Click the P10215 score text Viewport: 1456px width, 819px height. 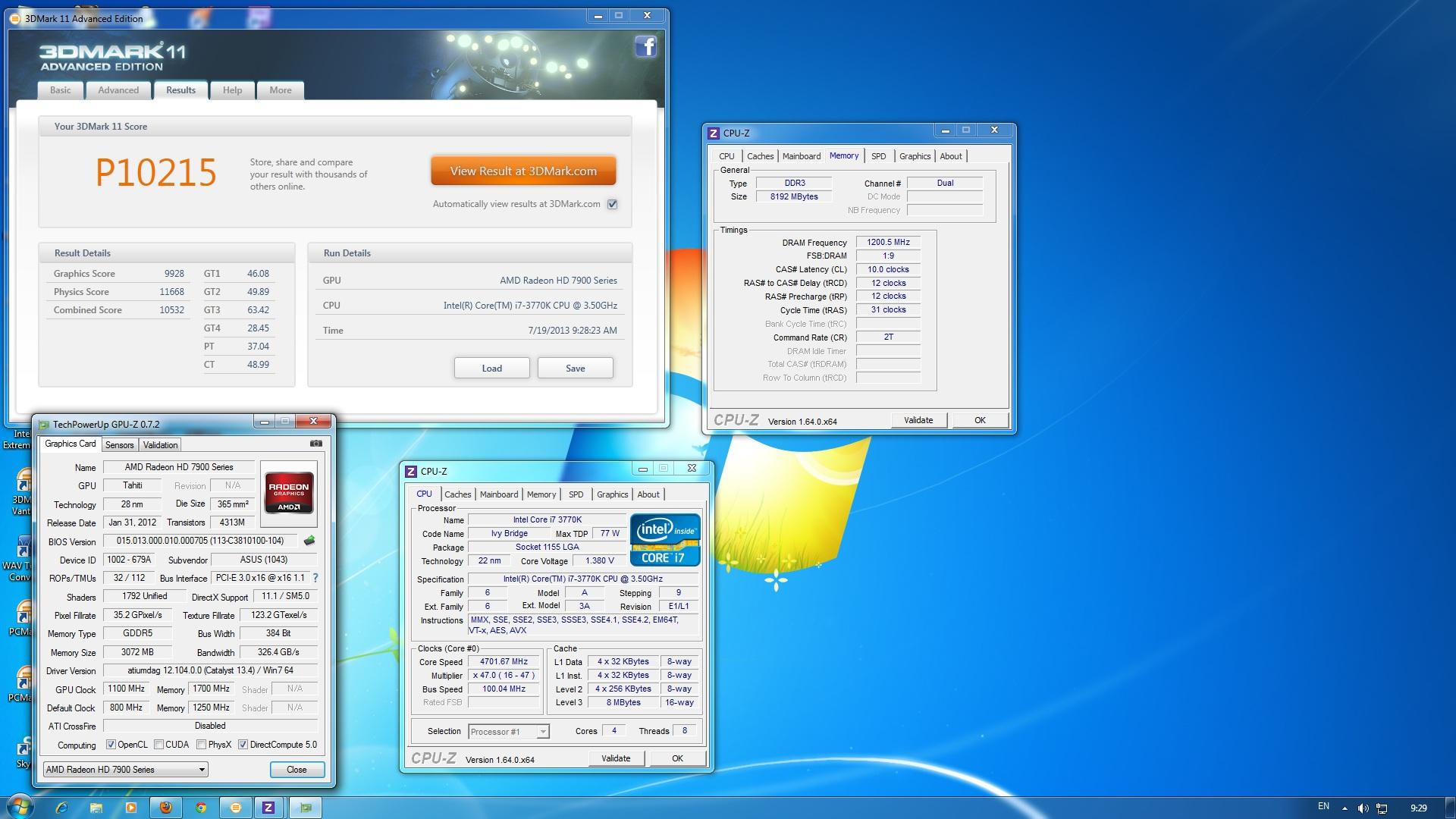(x=156, y=173)
